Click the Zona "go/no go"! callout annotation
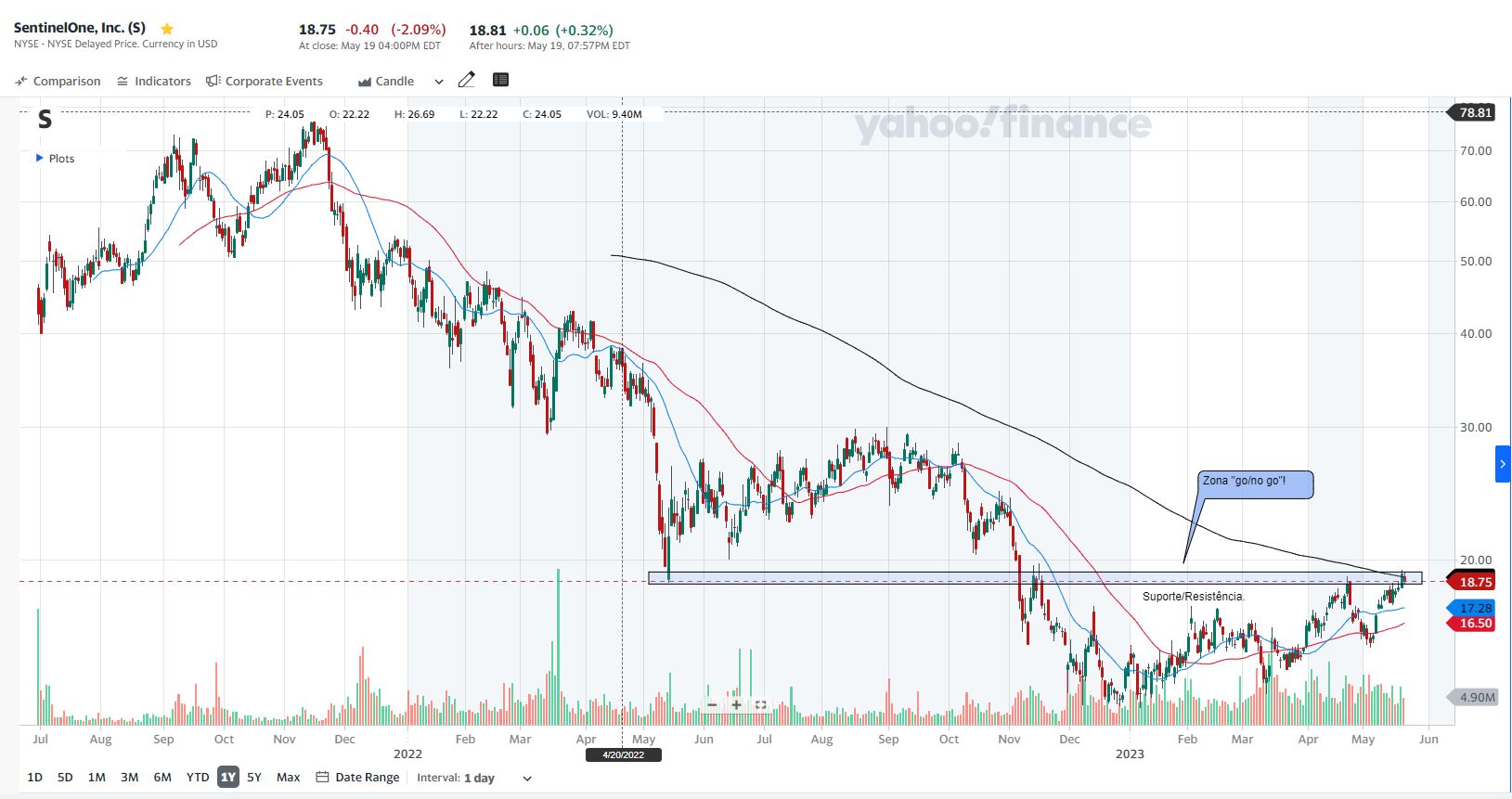 tap(1256, 484)
